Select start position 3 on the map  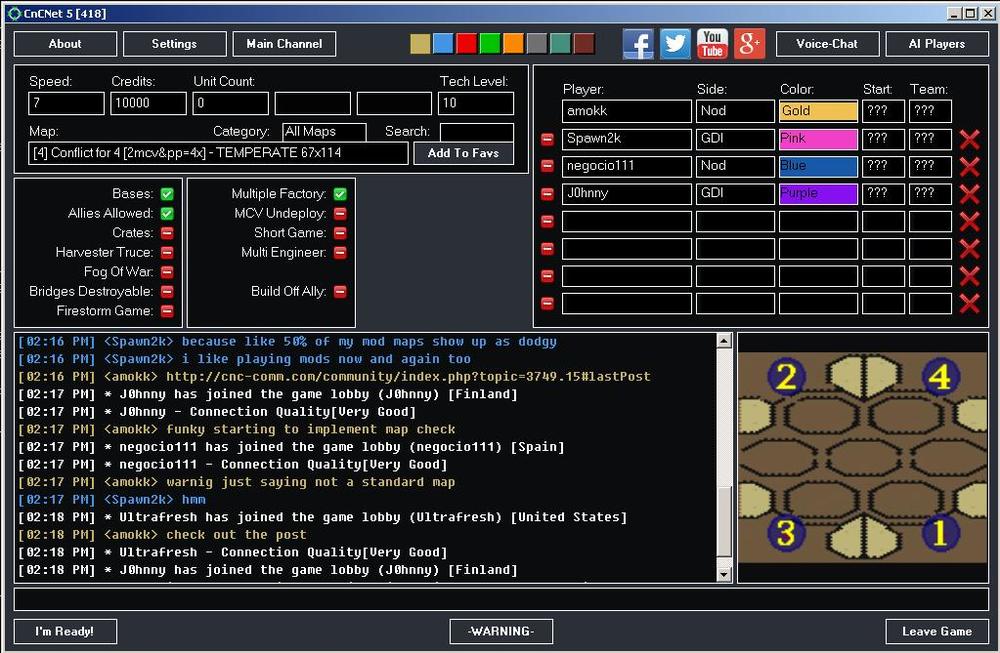[786, 533]
